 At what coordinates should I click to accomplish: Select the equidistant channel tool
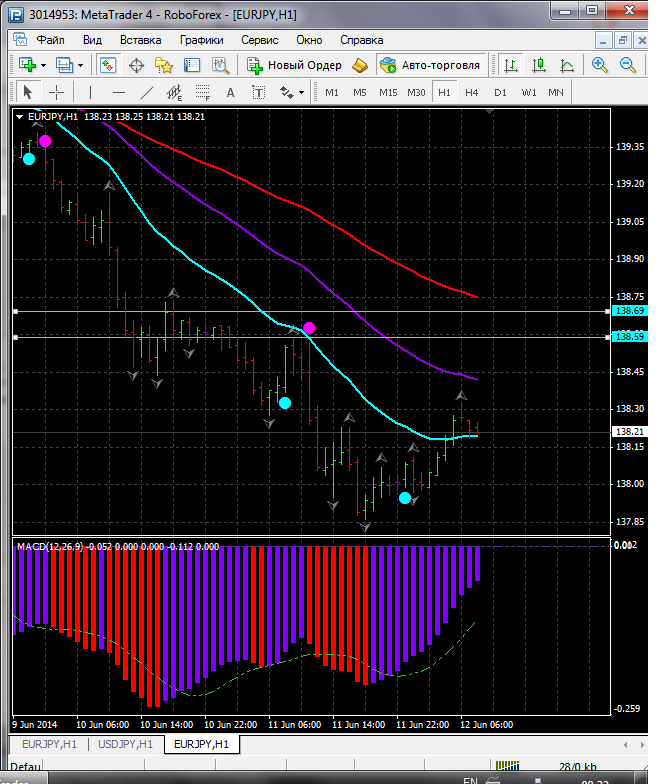[x=174, y=92]
